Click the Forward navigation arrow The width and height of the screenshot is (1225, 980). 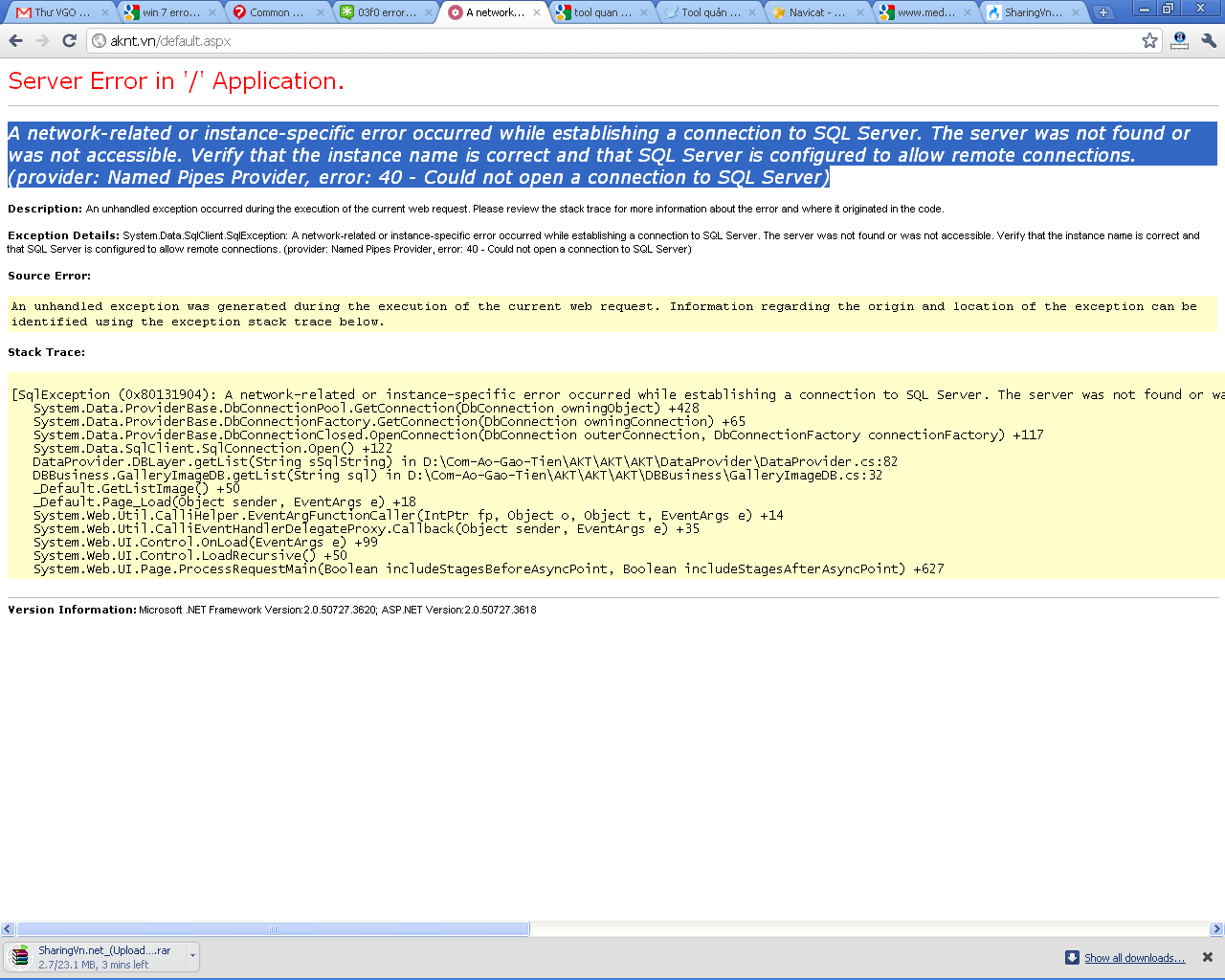(x=42, y=41)
